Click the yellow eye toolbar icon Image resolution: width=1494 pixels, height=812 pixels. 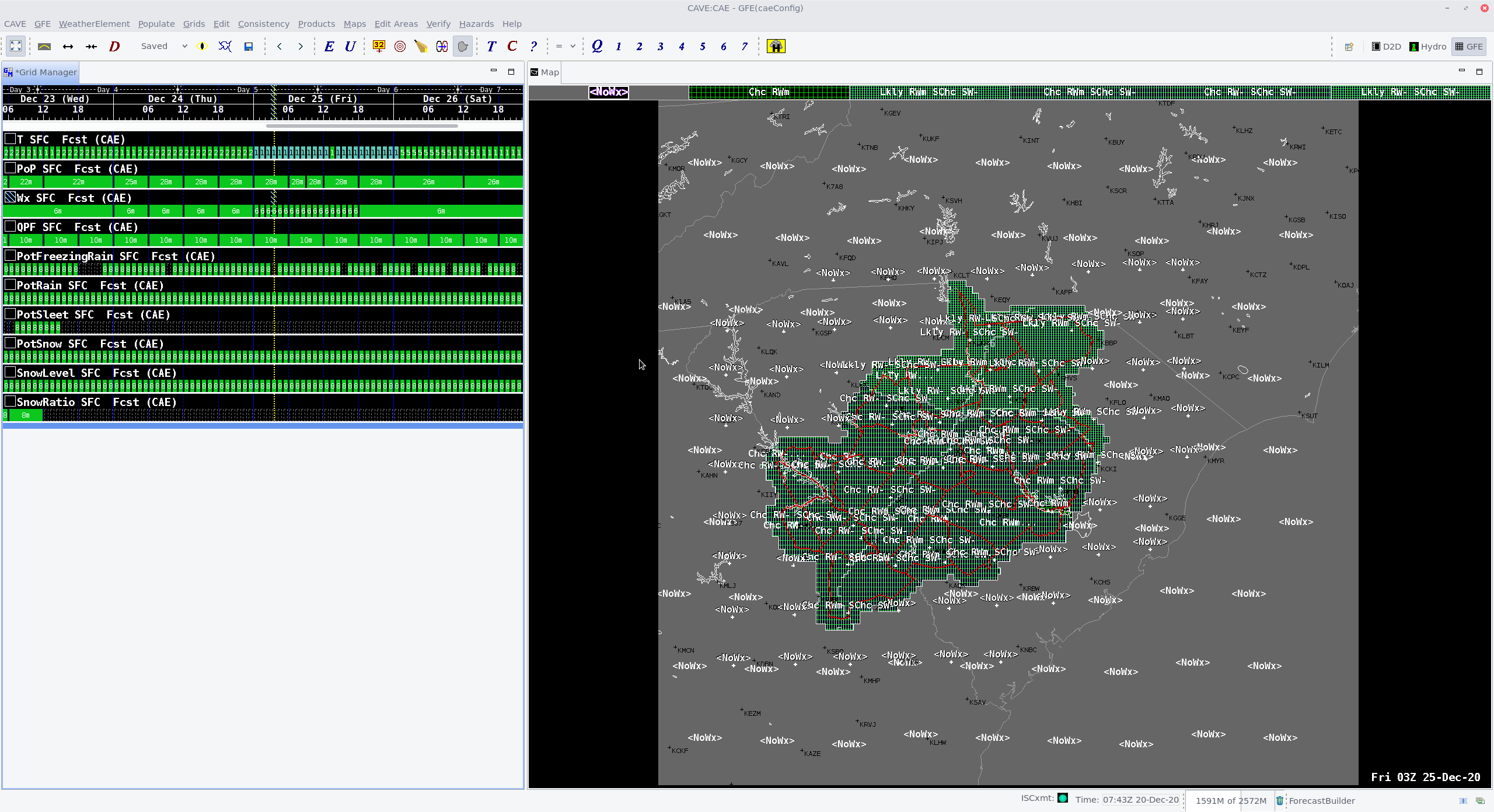coord(203,46)
